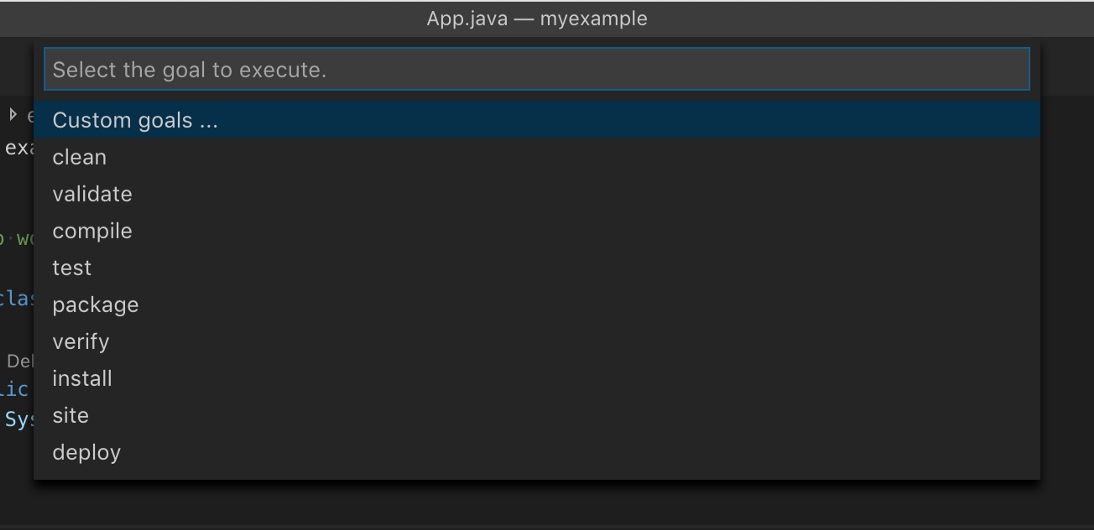Click the green comment text at left edge

click(18, 240)
